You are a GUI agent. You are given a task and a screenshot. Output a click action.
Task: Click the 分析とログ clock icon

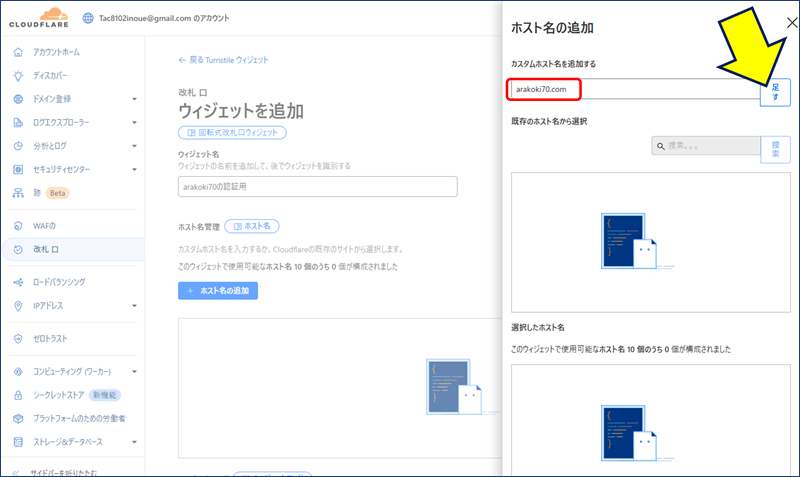[18, 146]
